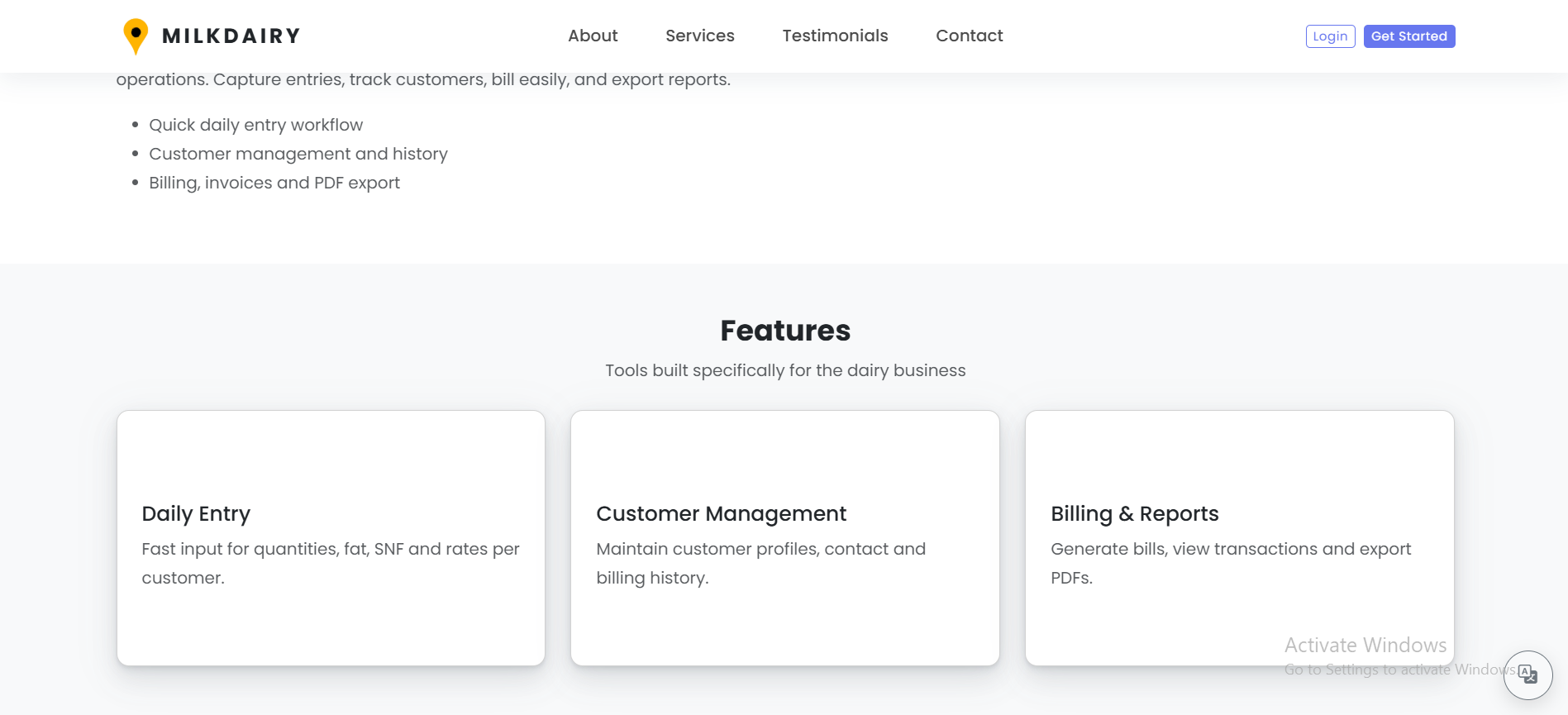Image resolution: width=1568 pixels, height=715 pixels.
Task: Click the Get Started button
Action: (1408, 36)
